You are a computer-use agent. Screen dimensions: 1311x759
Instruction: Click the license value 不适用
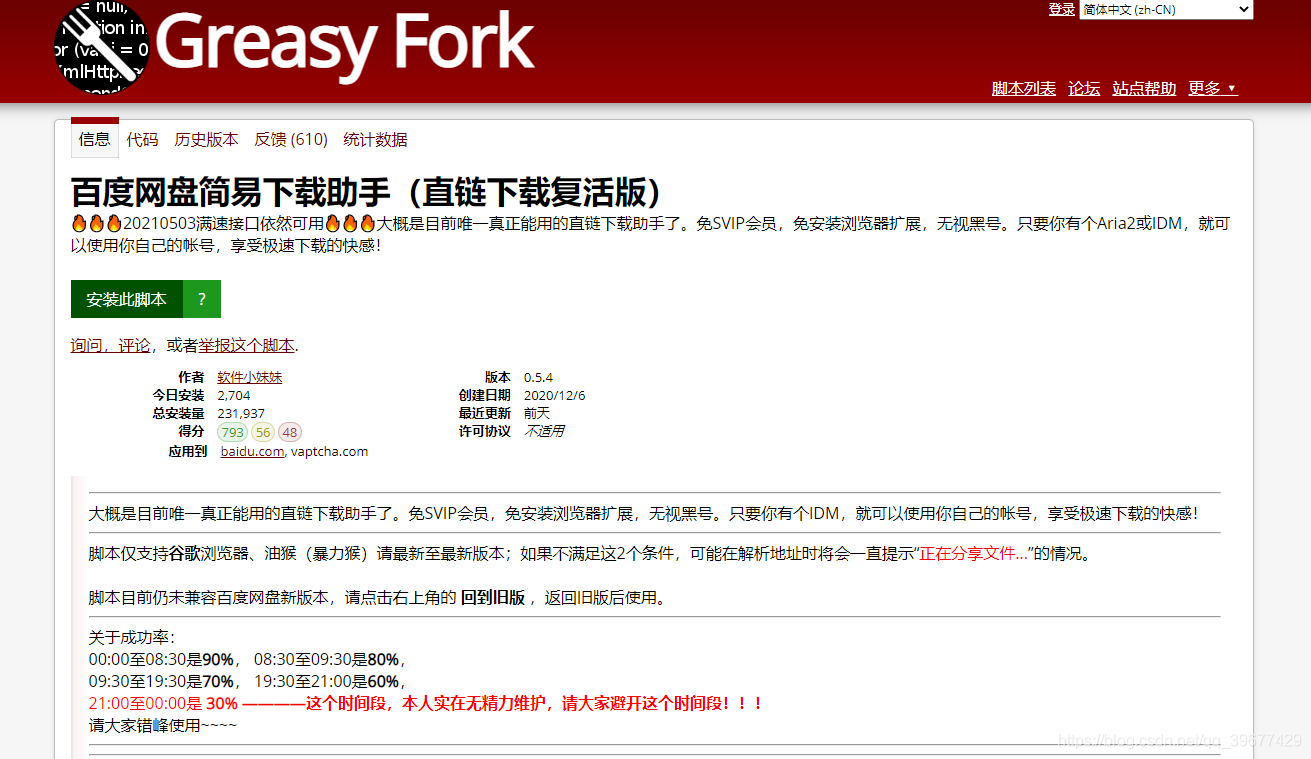coord(544,431)
